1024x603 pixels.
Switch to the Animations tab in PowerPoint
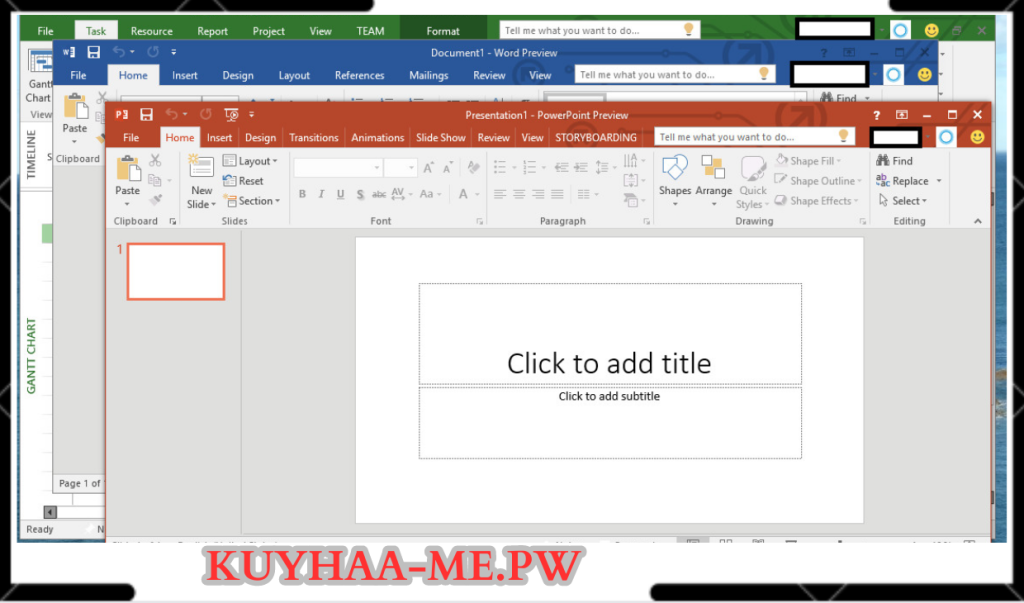click(x=377, y=137)
